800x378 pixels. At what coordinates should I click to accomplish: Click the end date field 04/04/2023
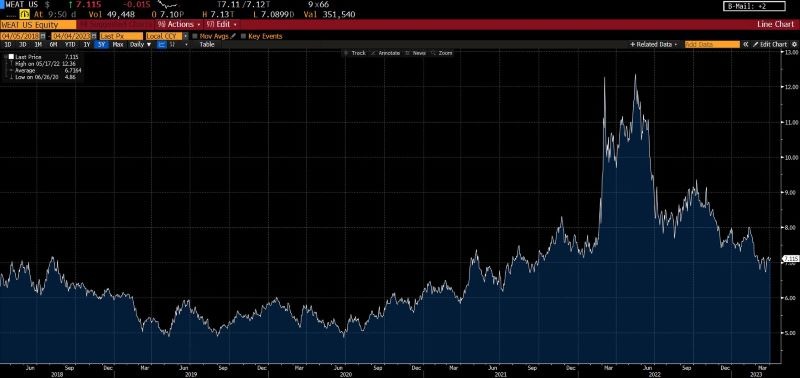(71, 36)
